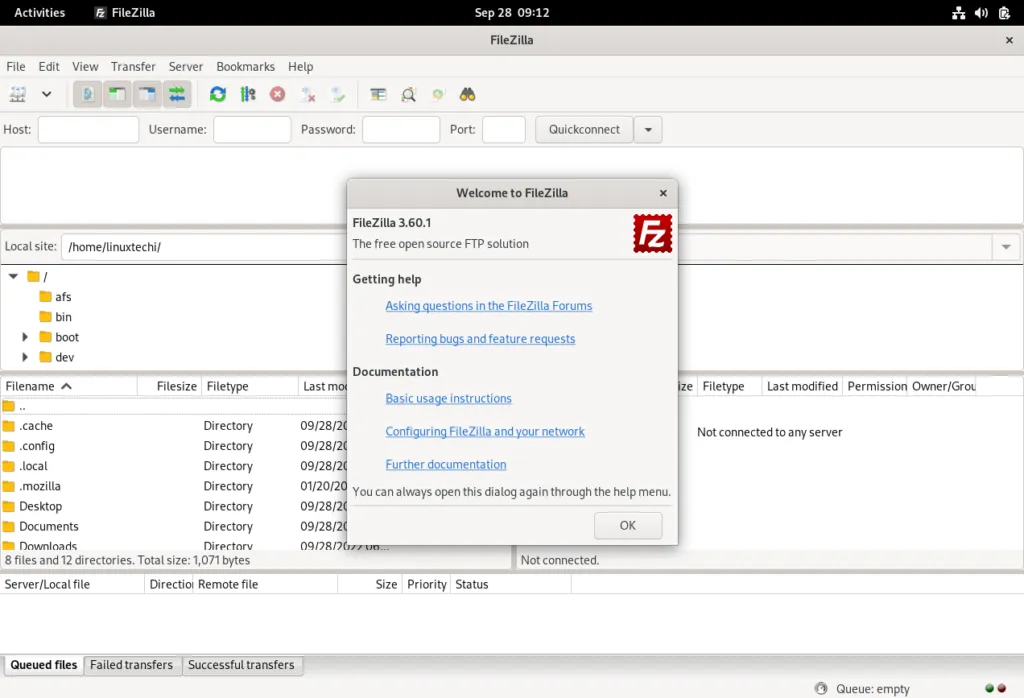1024x698 pixels.
Task: Click the process queue toolbar icon
Action: coord(247,94)
